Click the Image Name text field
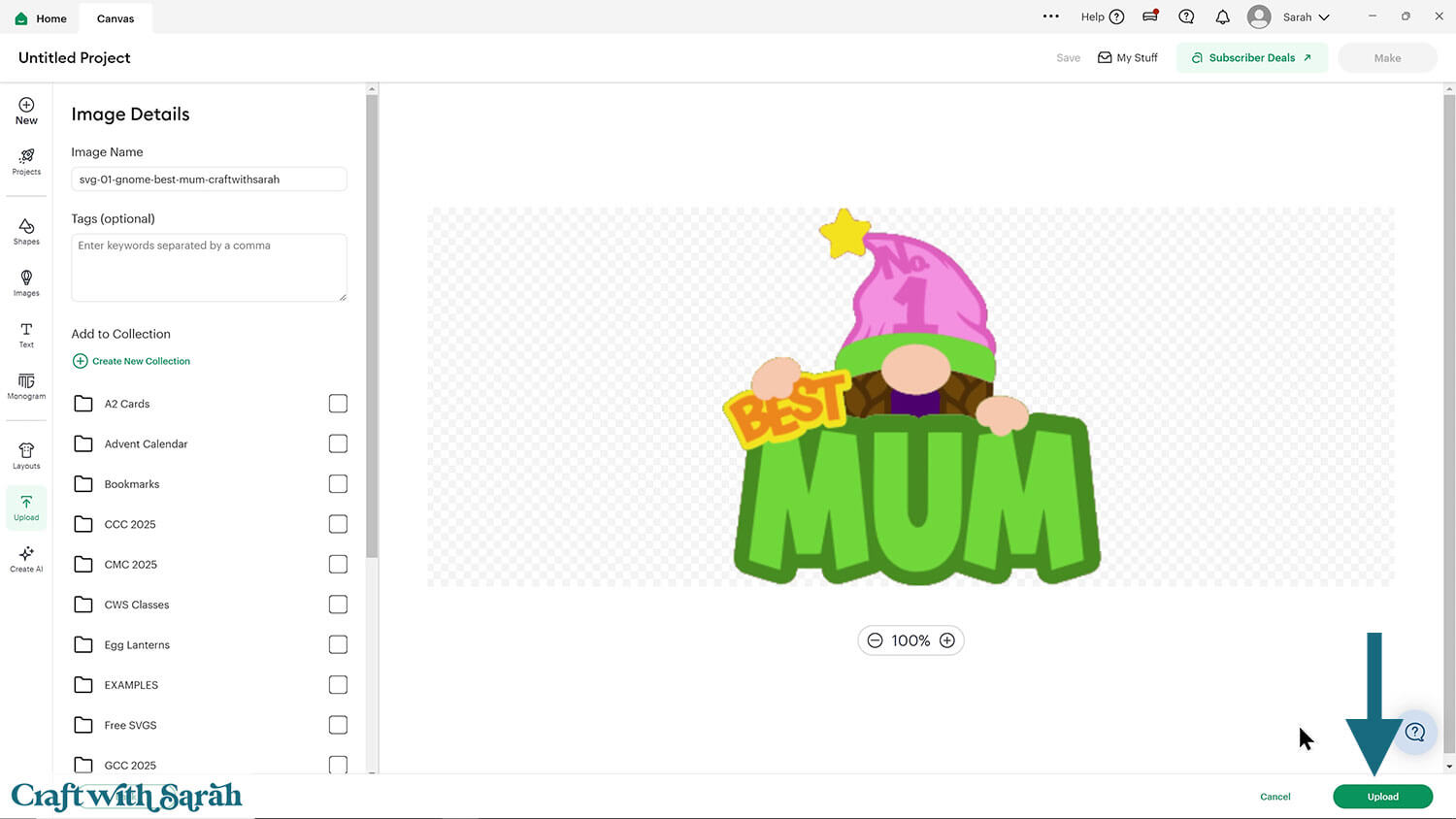The height and width of the screenshot is (819, 1456). click(209, 180)
